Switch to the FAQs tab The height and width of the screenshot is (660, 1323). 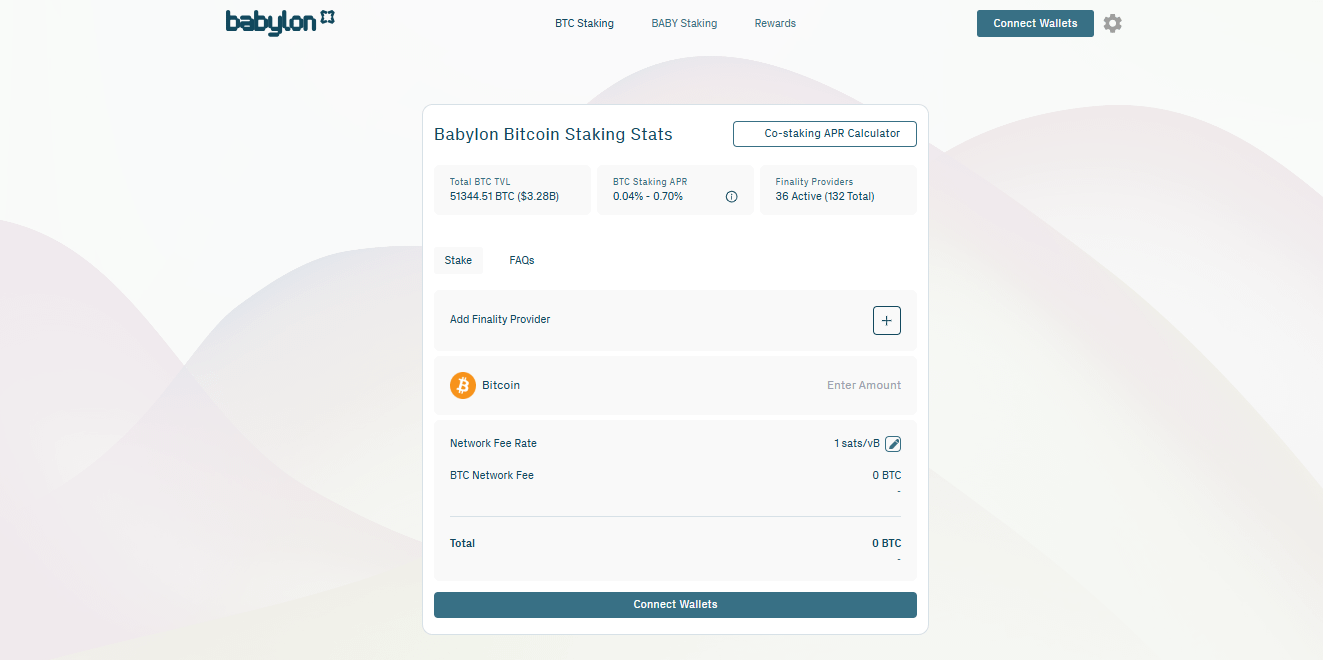click(522, 260)
